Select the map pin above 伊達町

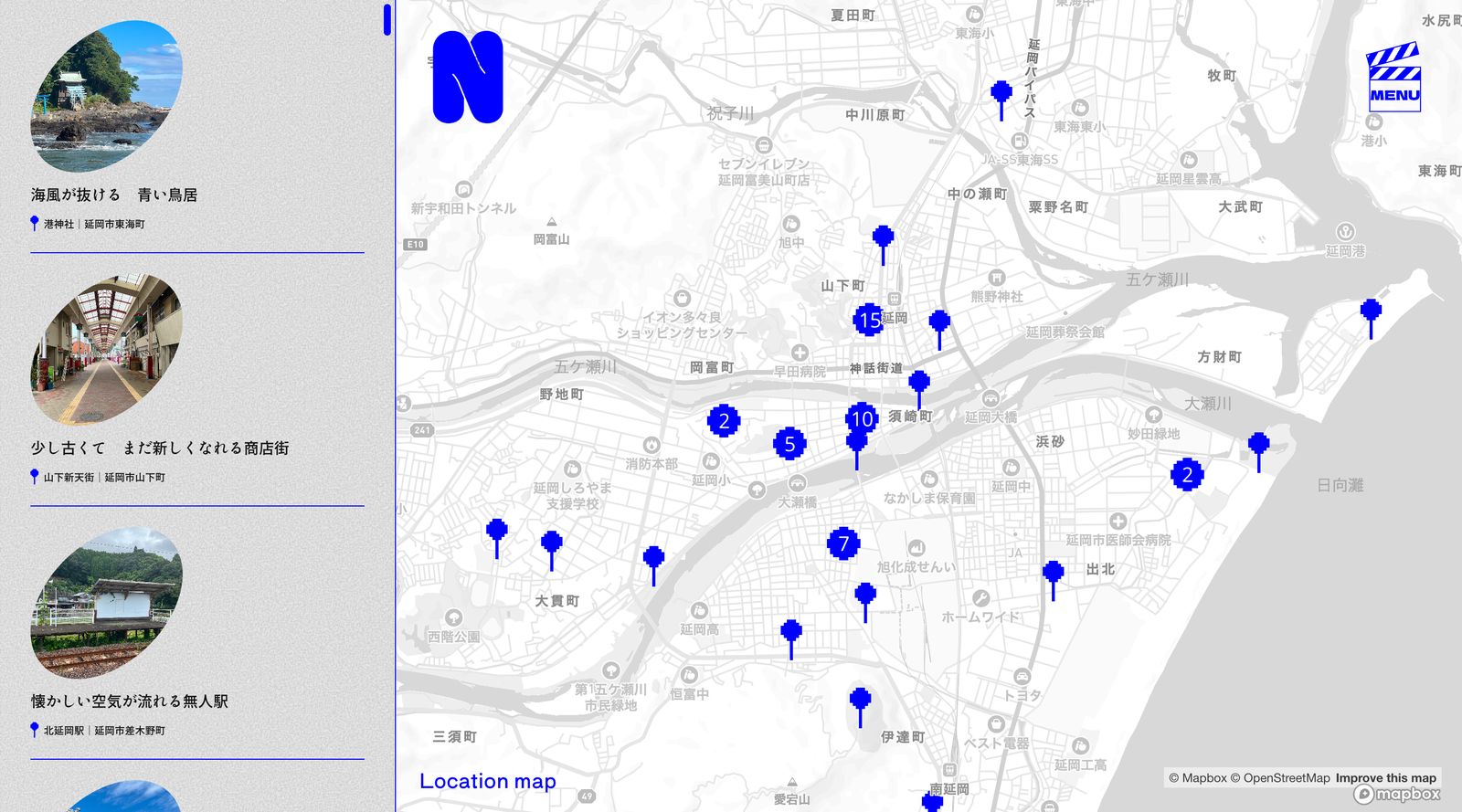click(x=860, y=707)
